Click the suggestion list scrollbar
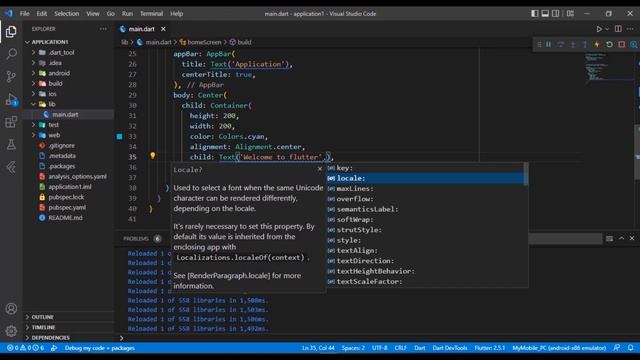The width and height of the screenshot is (640, 360). [x=526, y=174]
